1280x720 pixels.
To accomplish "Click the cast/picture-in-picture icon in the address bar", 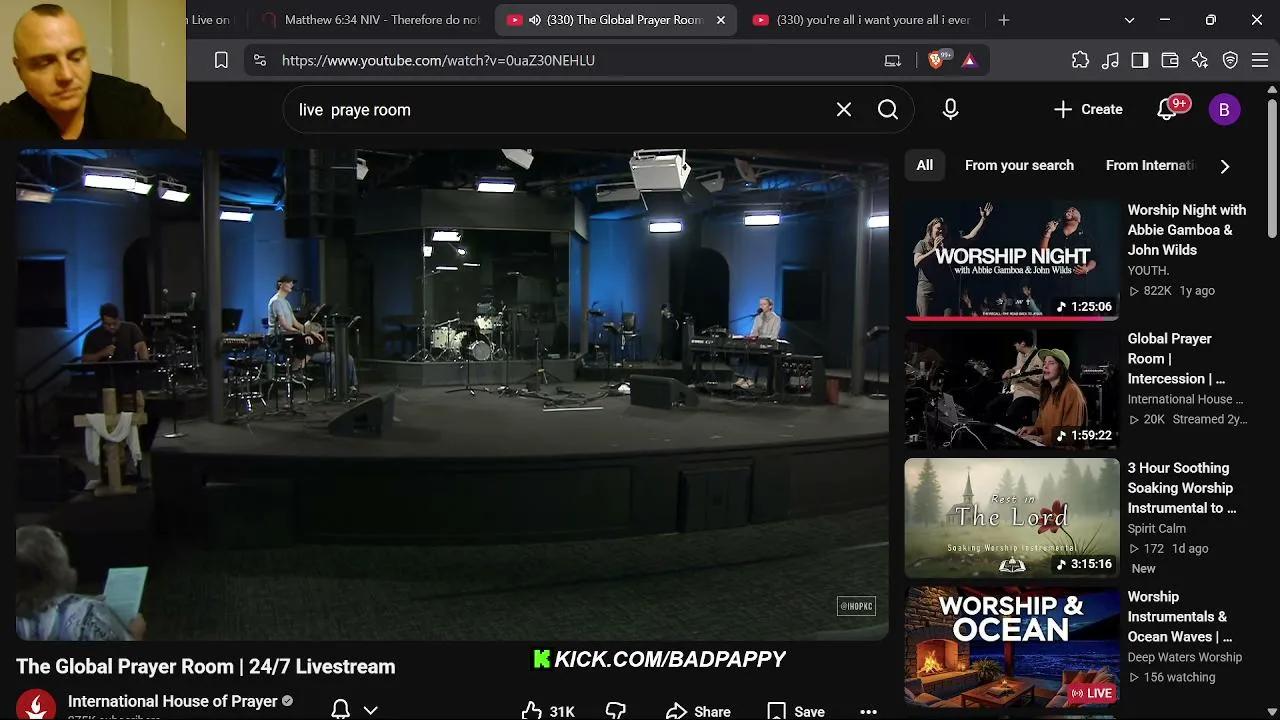I will (x=893, y=60).
